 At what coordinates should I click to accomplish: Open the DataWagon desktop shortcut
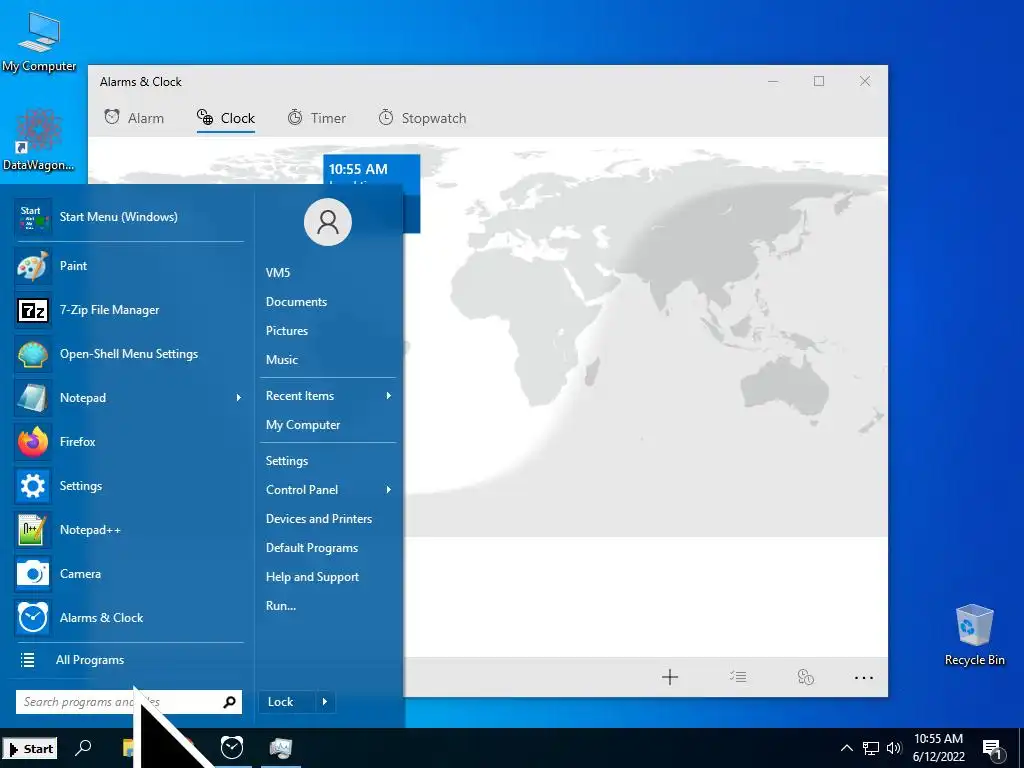39,140
